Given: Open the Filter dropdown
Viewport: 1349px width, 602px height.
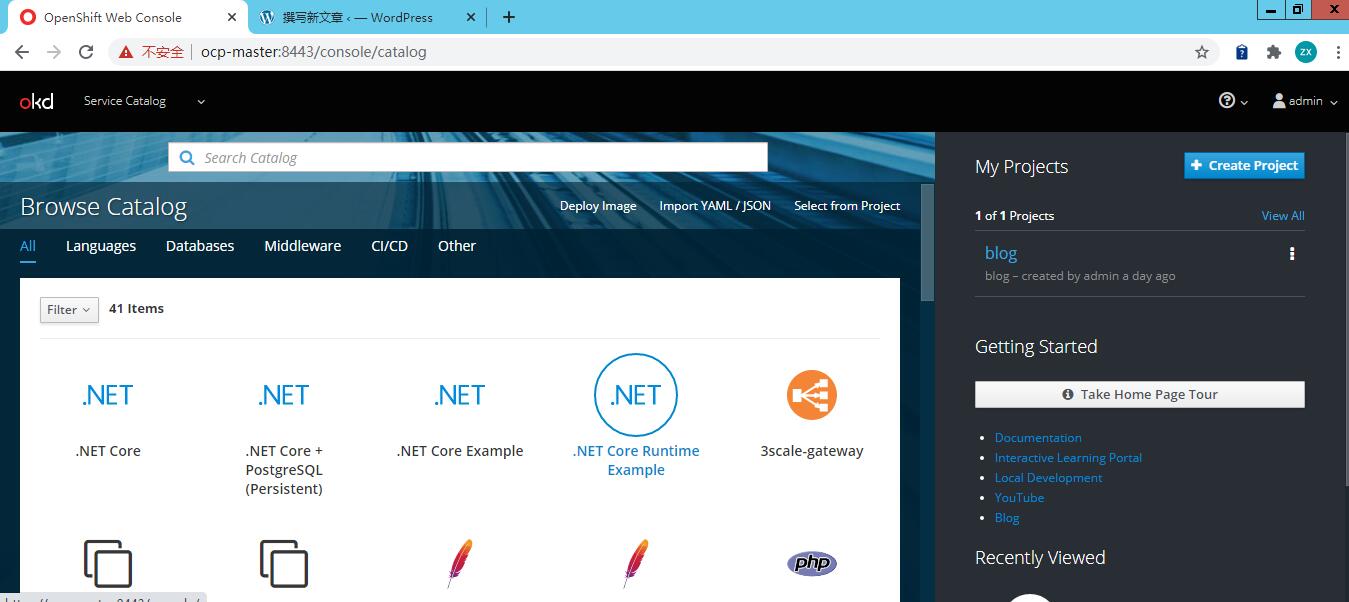Looking at the screenshot, I should [x=69, y=310].
